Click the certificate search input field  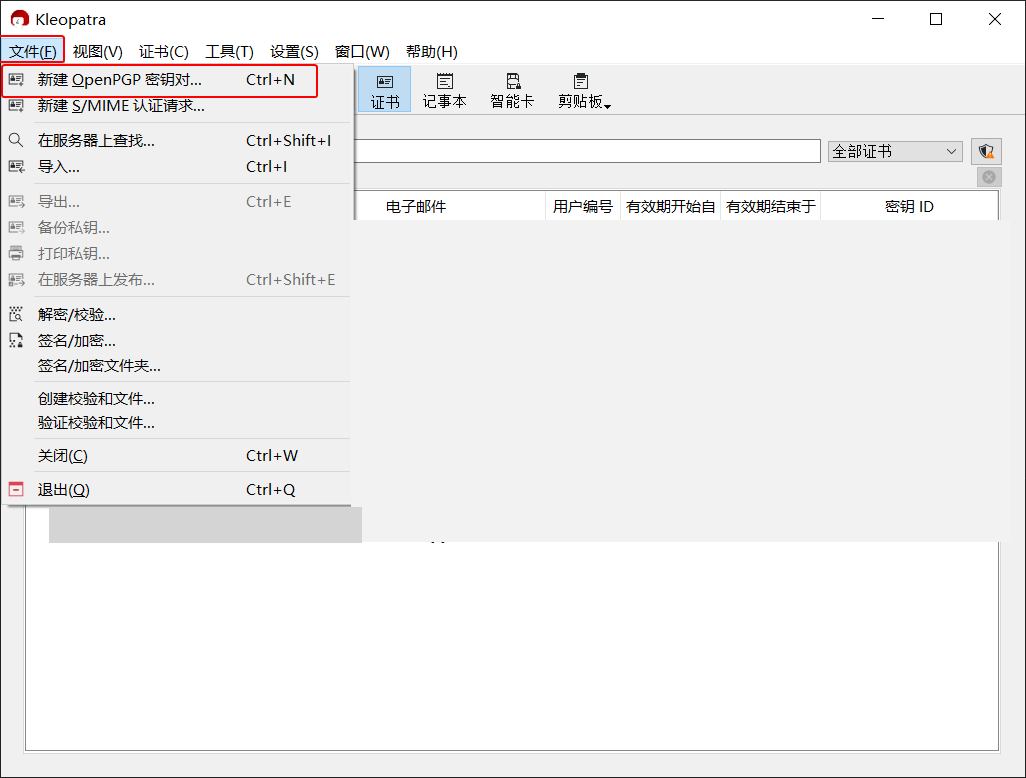587,151
